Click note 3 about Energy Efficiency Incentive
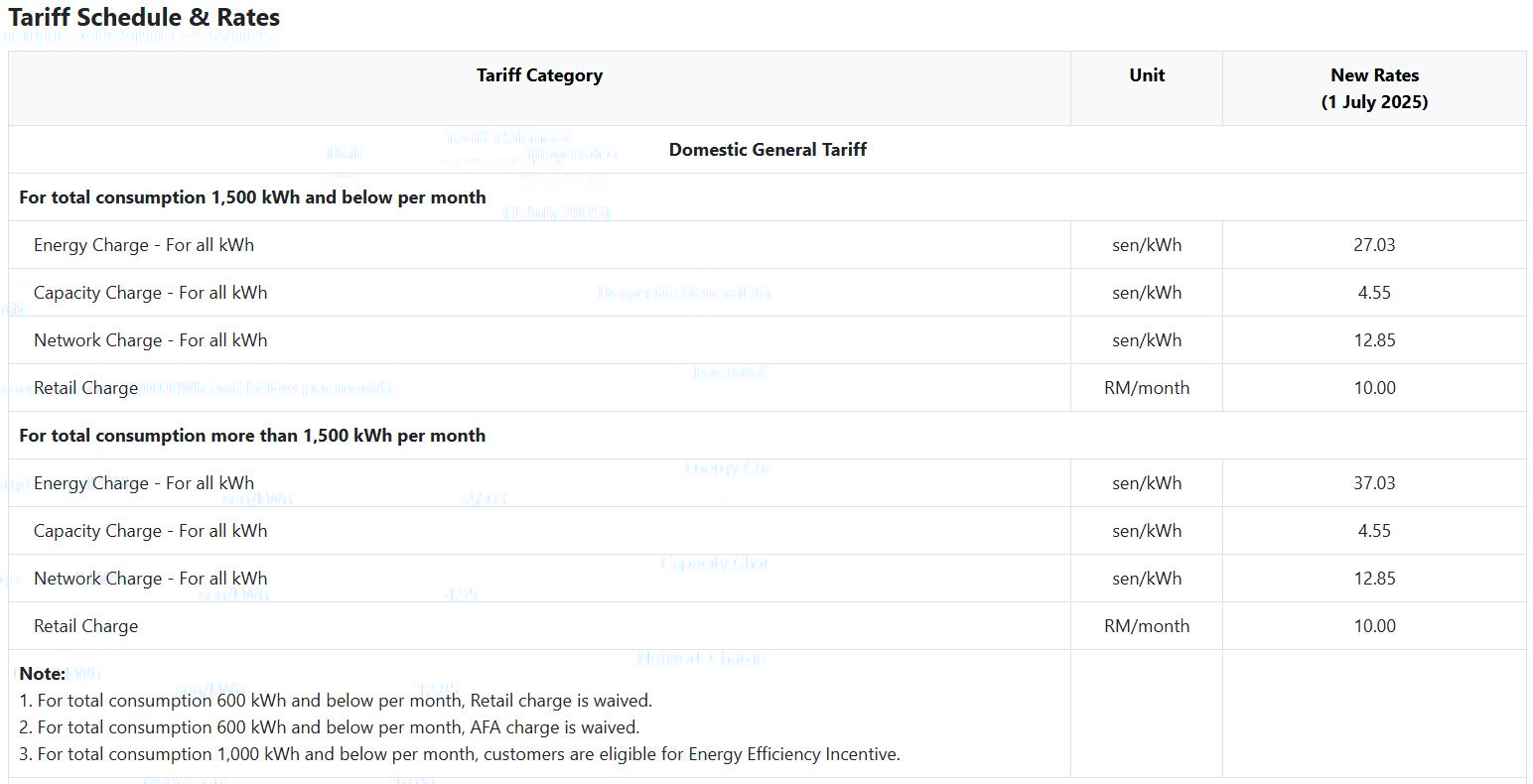The image size is (1533, 784). (x=459, y=754)
